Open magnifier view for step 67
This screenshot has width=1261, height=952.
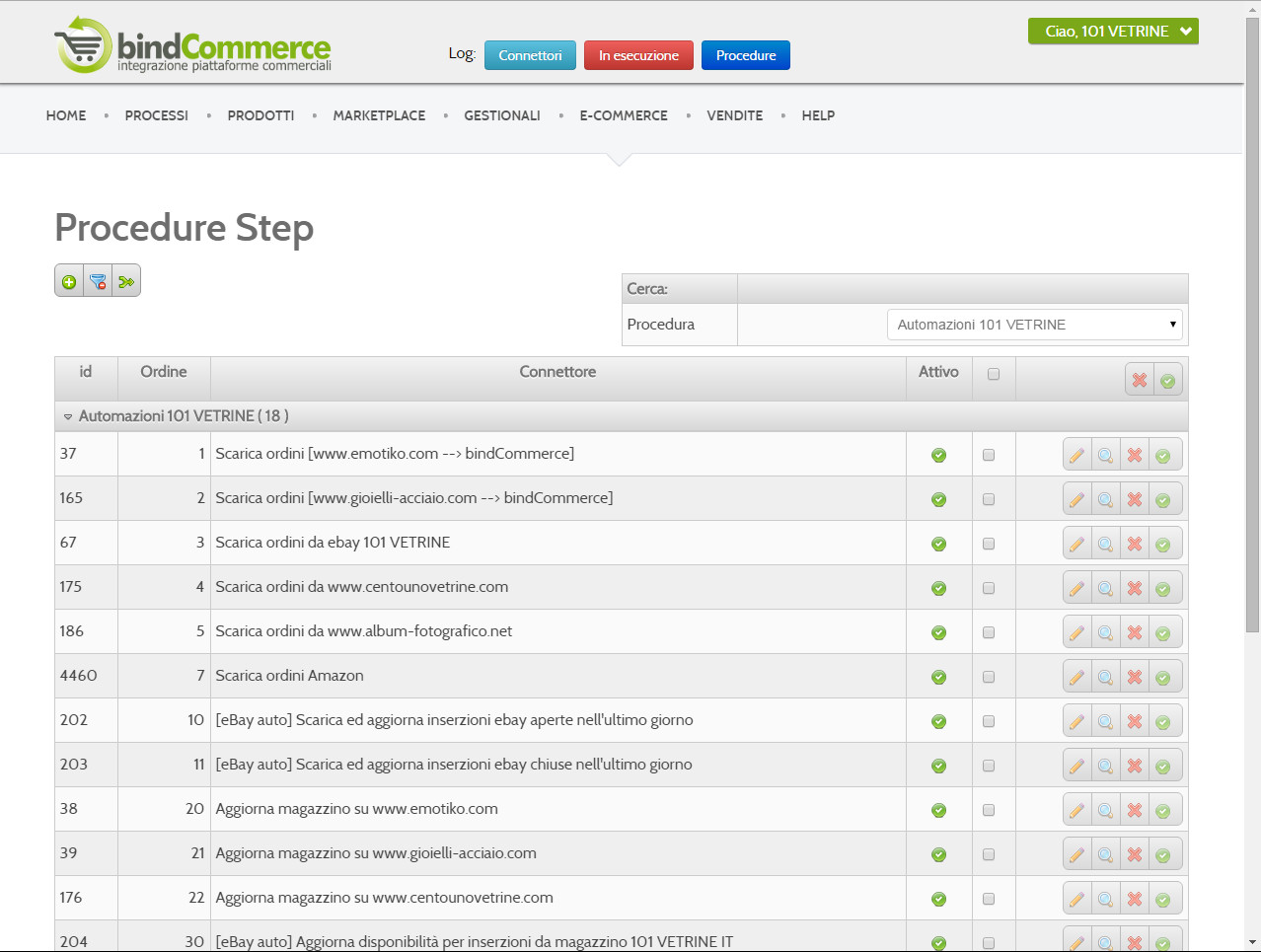pos(1106,544)
